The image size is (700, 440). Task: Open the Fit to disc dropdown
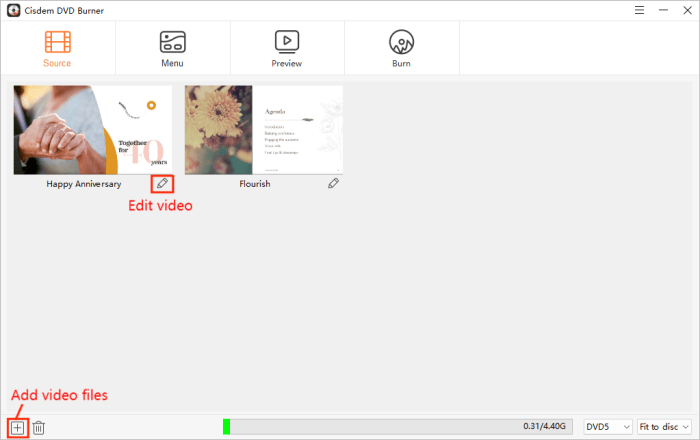click(x=663, y=427)
